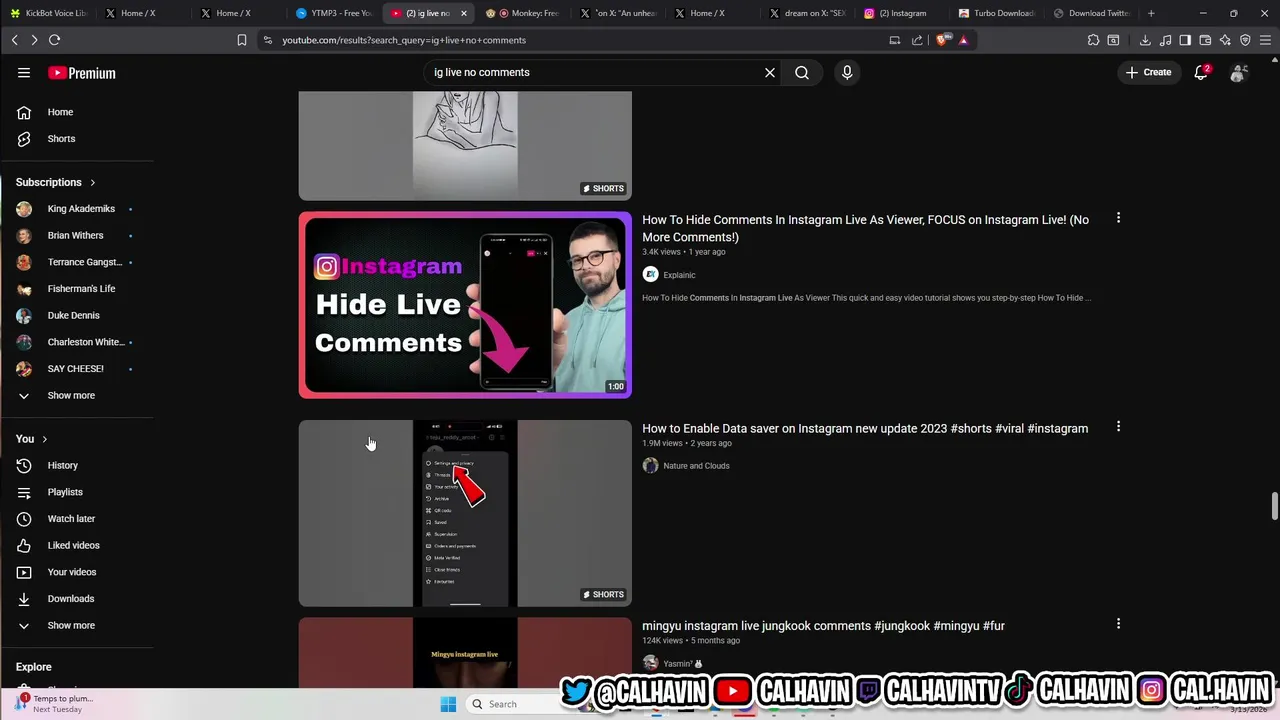Viewport: 1280px width, 720px height.
Task: Switch to Monkey tab
Action: [525, 13]
